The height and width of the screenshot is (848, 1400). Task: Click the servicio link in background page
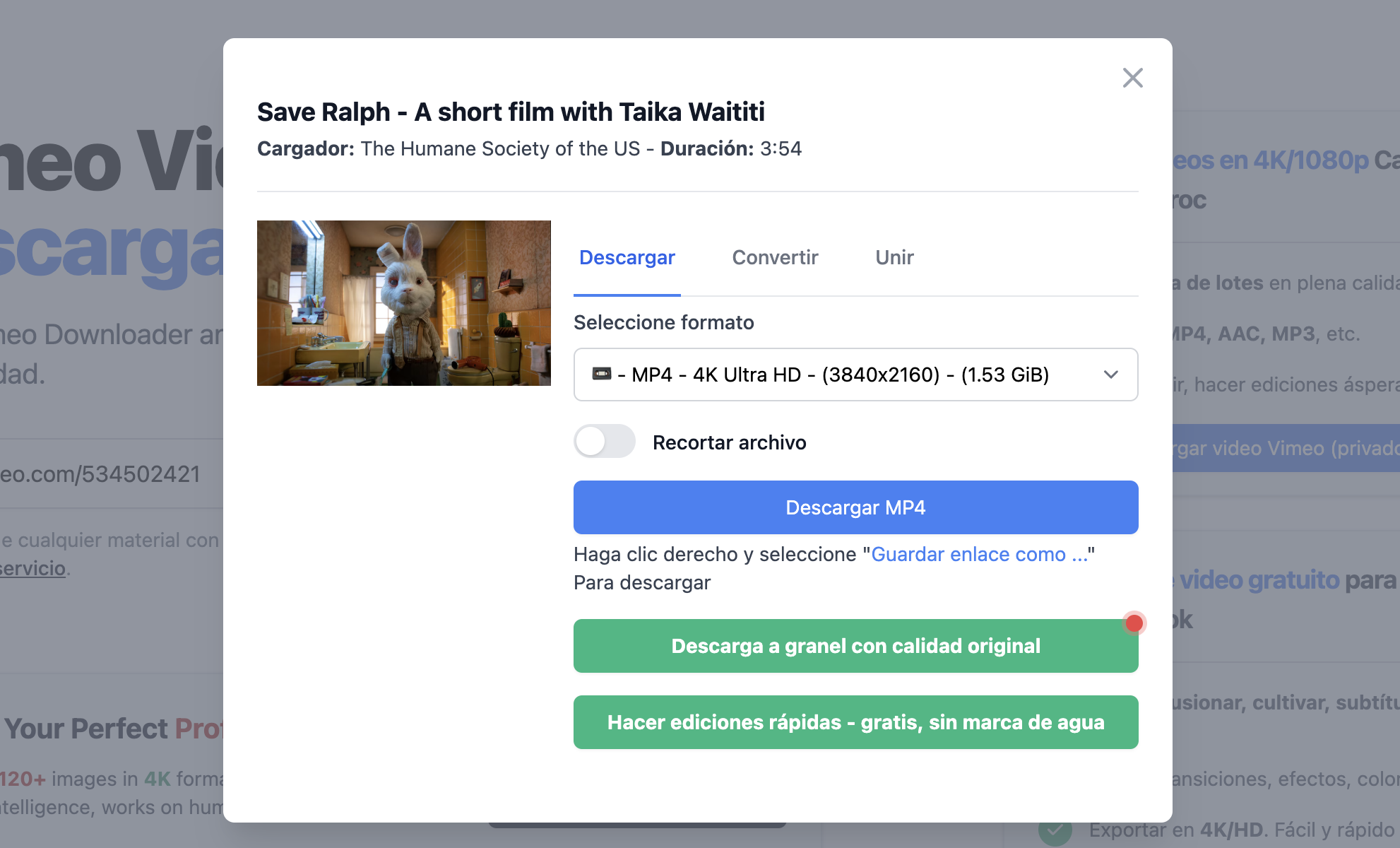[x=32, y=569]
